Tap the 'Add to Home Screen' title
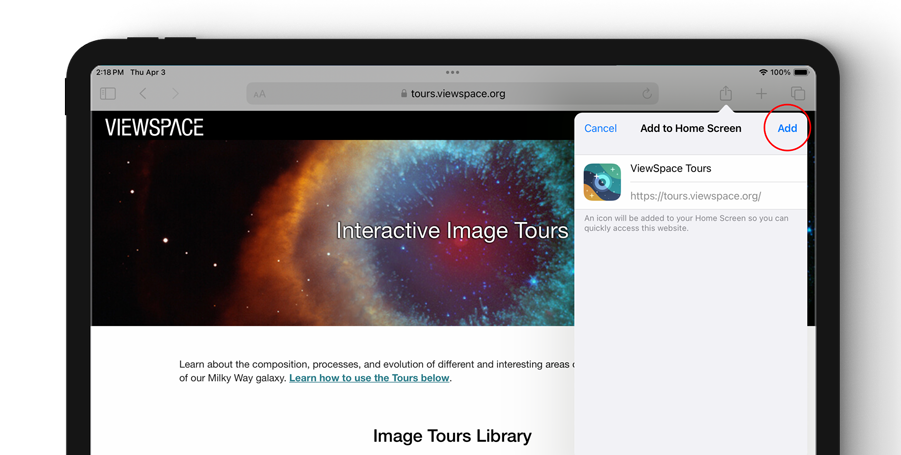 691,128
